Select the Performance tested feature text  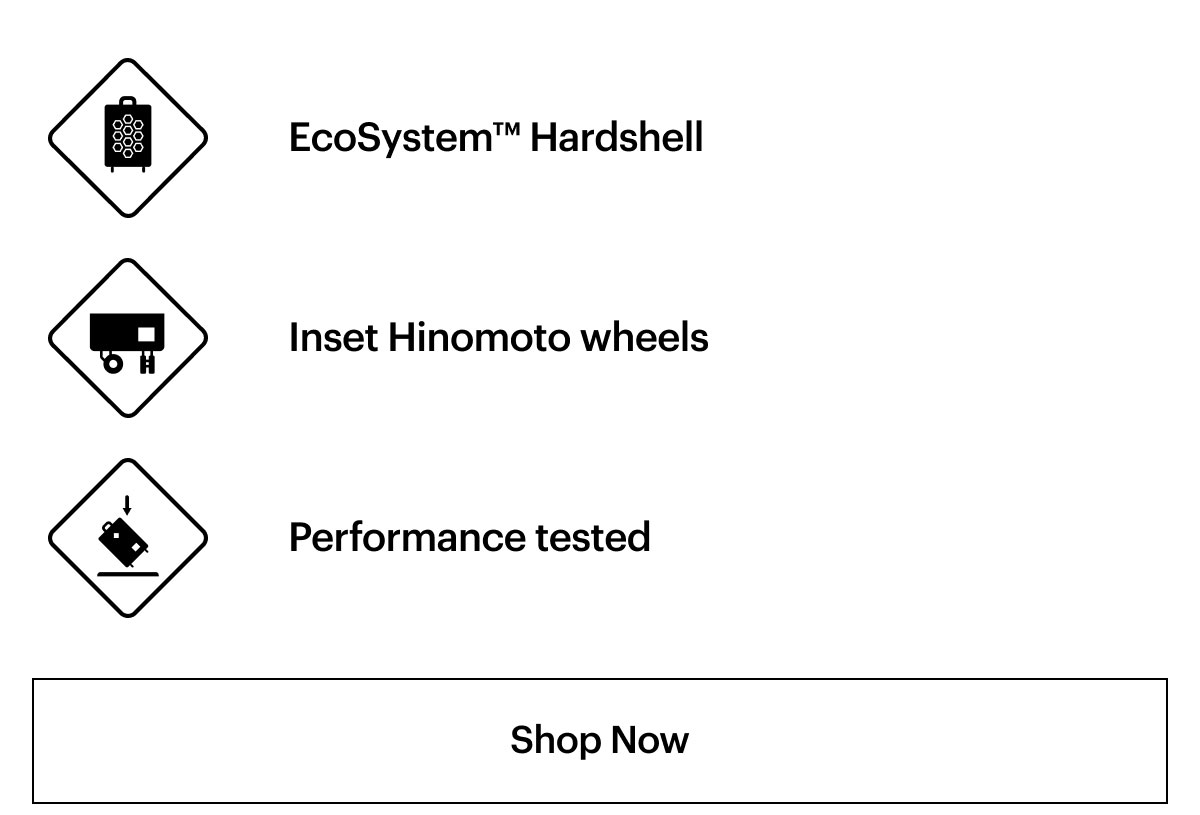tap(470, 538)
